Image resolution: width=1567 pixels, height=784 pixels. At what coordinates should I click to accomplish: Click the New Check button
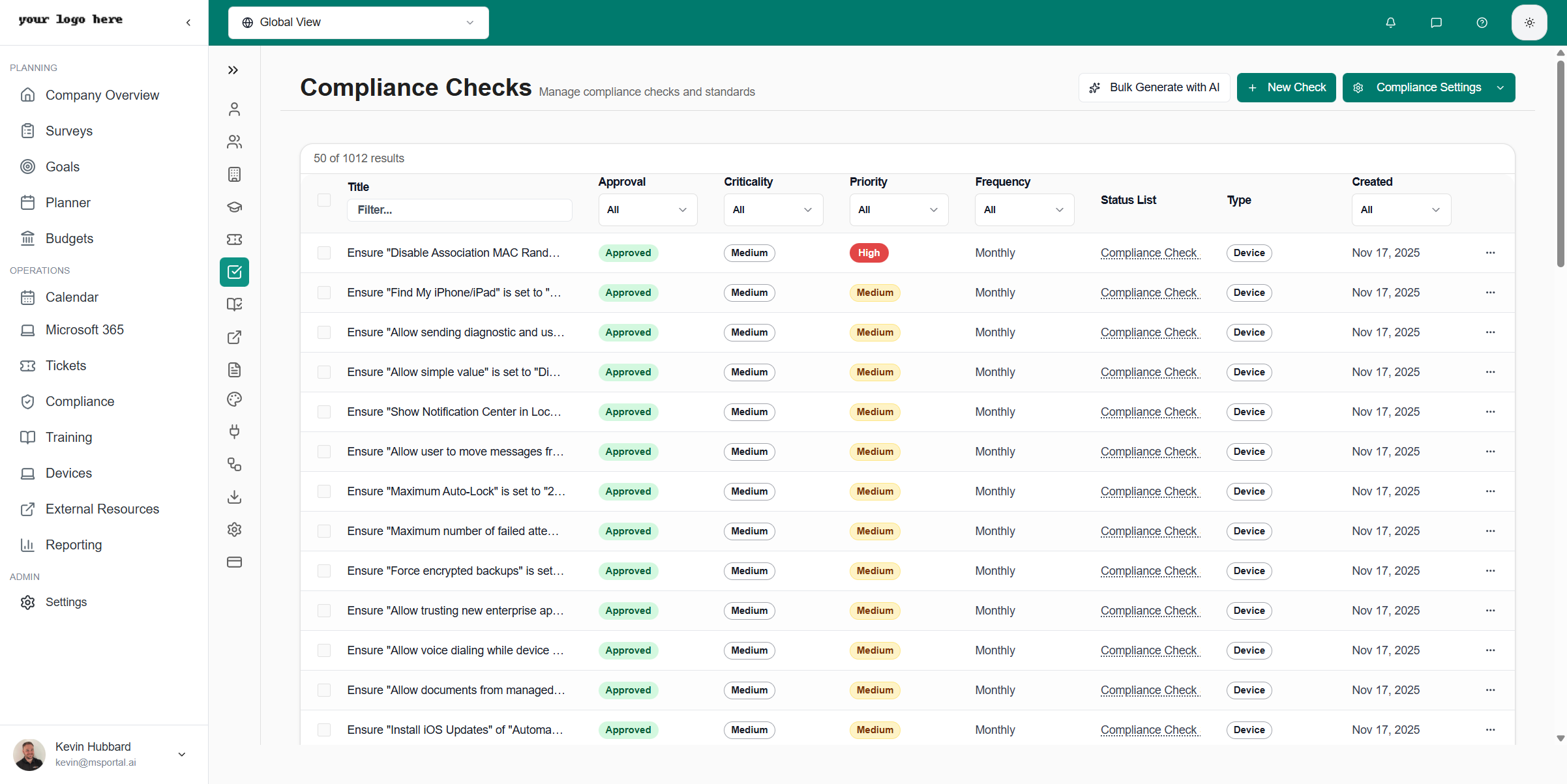tap(1285, 87)
